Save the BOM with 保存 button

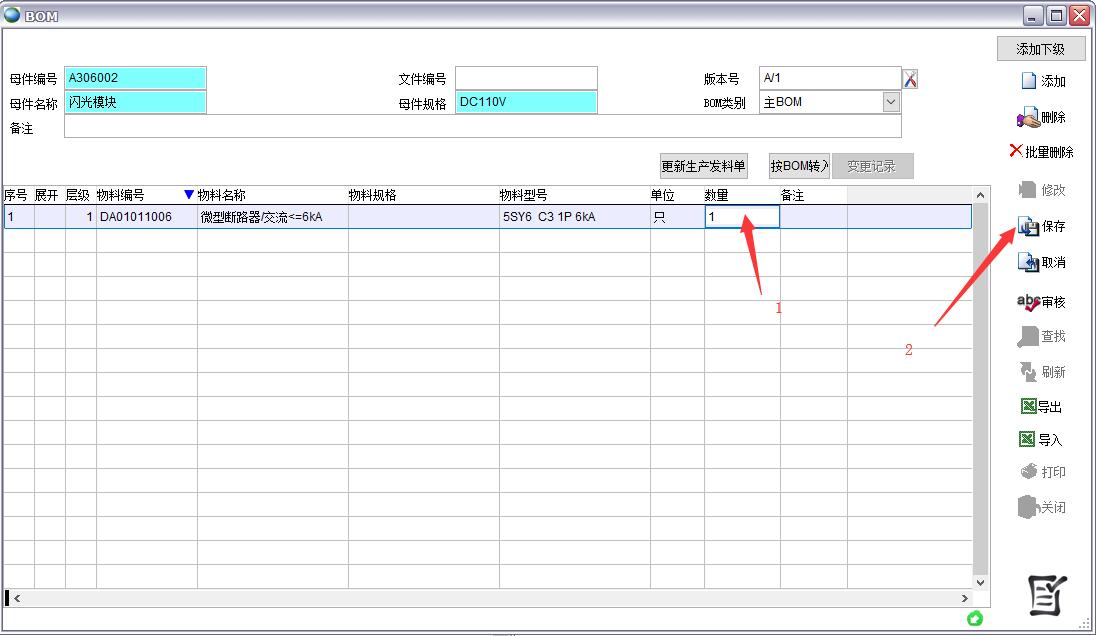coord(1041,227)
